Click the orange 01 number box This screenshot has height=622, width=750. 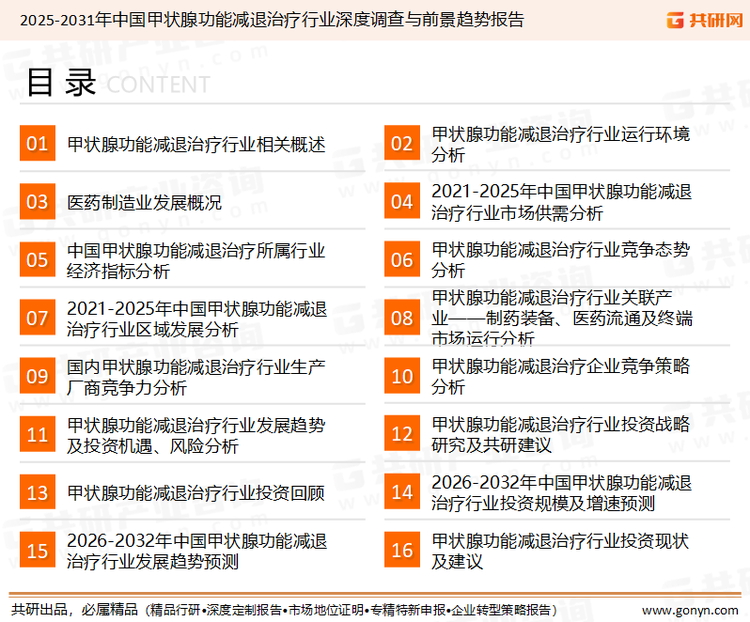click(x=37, y=143)
